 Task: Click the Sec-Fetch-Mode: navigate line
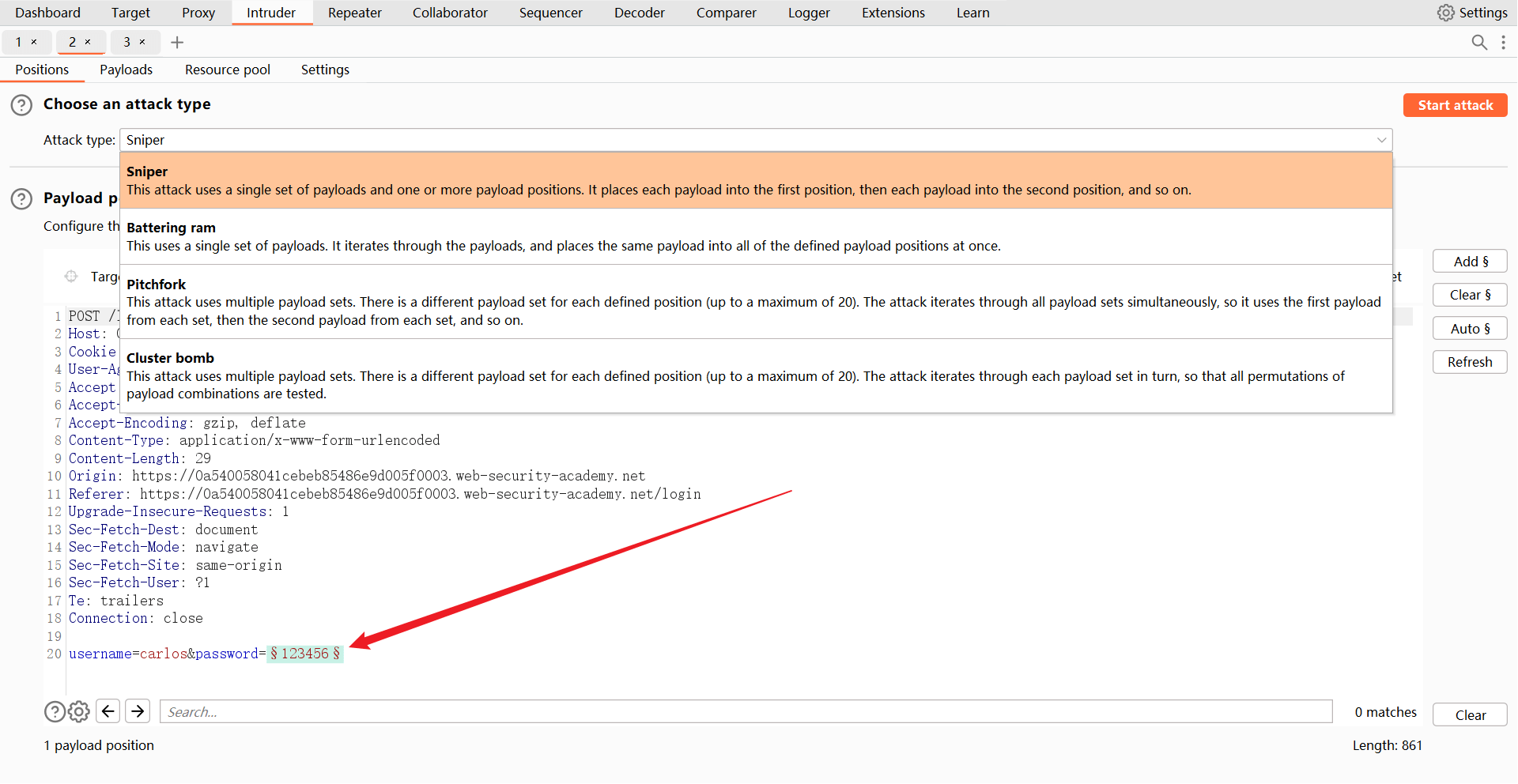point(163,547)
